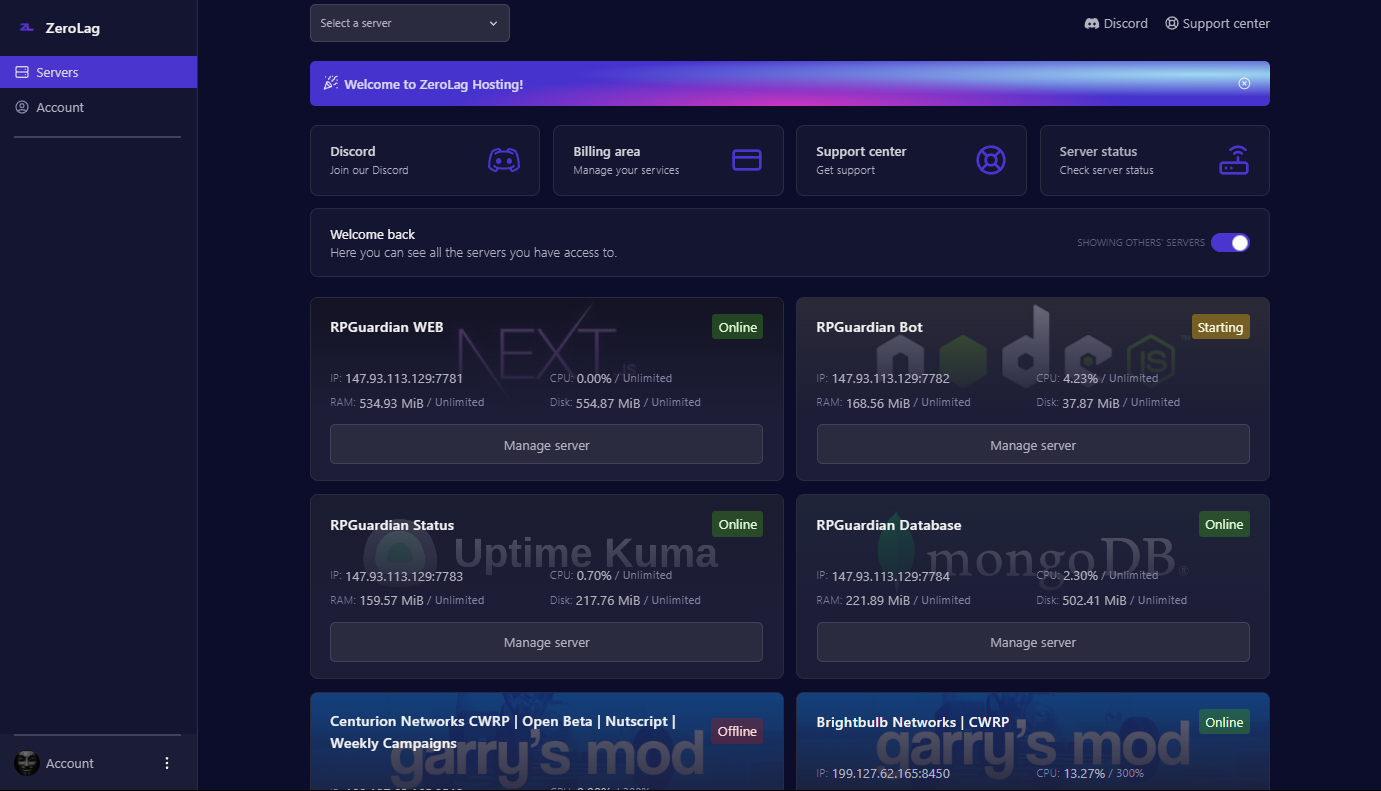This screenshot has width=1381, height=791.
Task: Click Centurion Networks CWRP server title
Action: pos(503,732)
